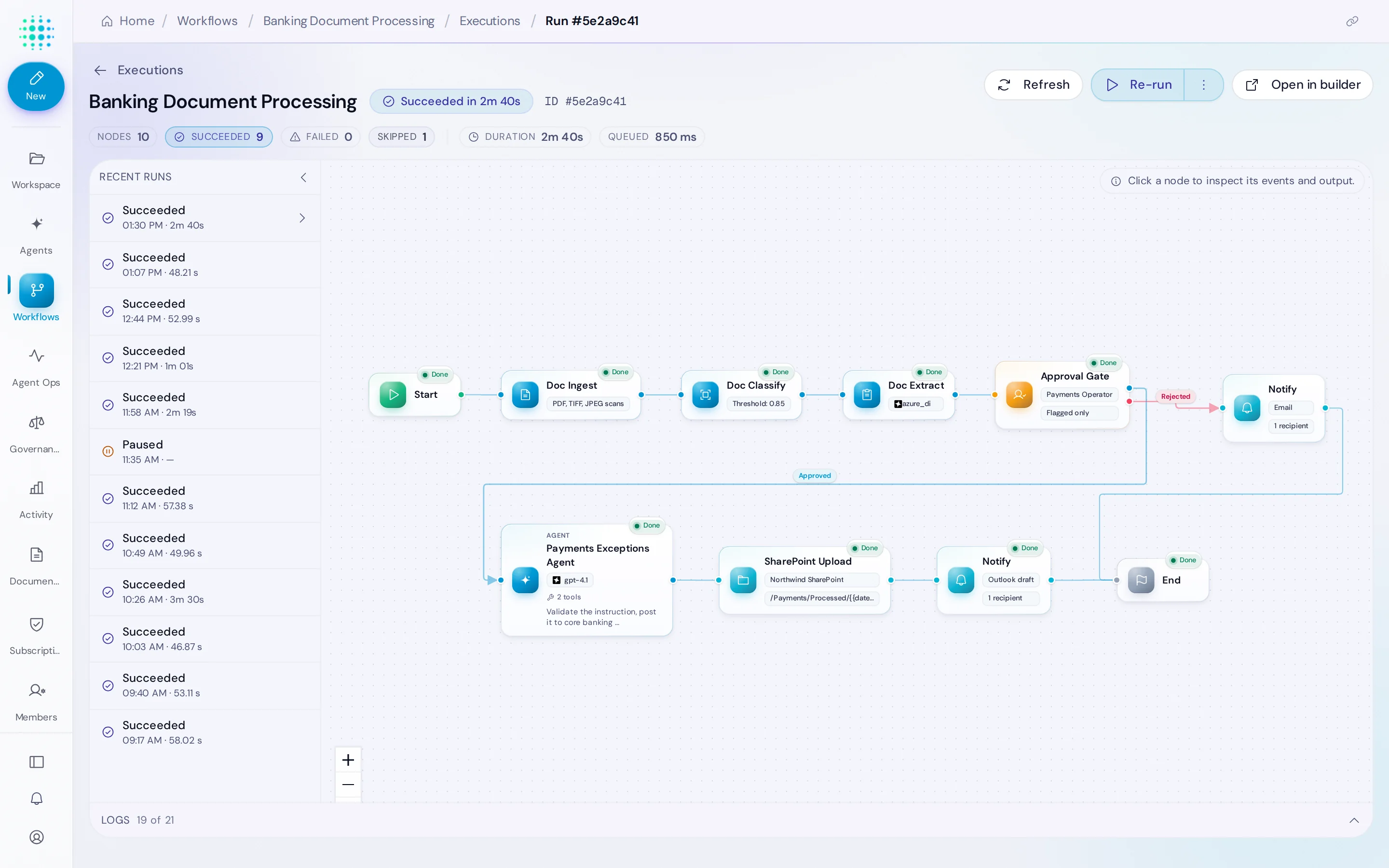Image resolution: width=1389 pixels, height=868 pixels.
Task: Click the Refresh button
Action: (x=1033, y=85)
